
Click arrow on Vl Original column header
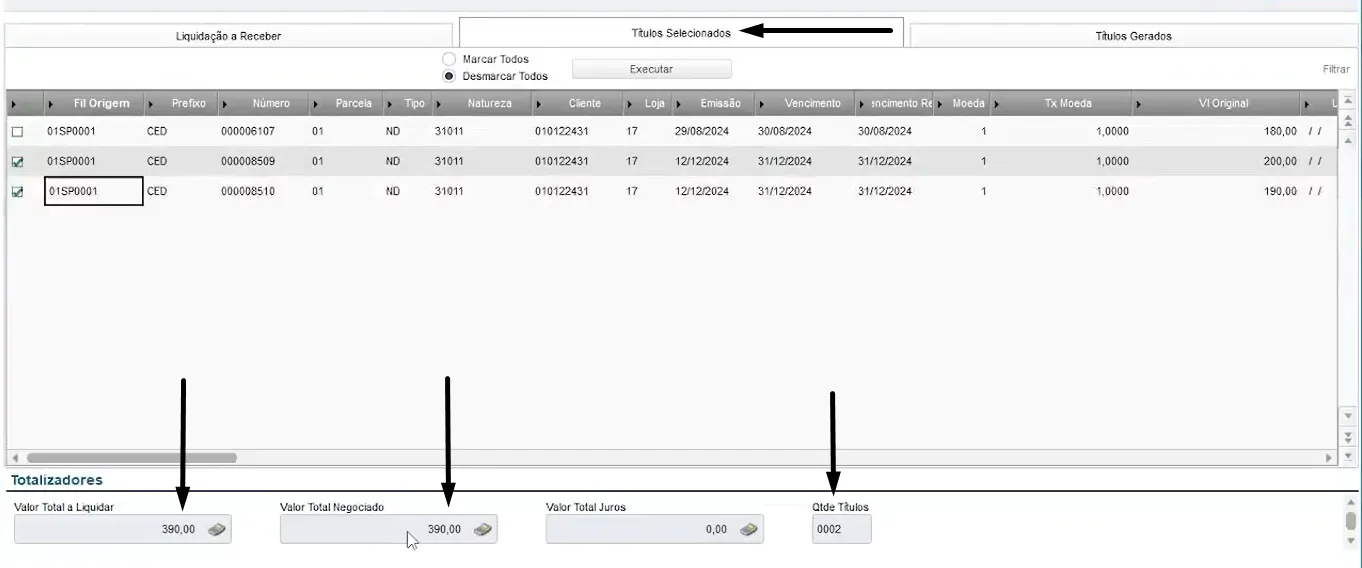(x=1139, y=104)
